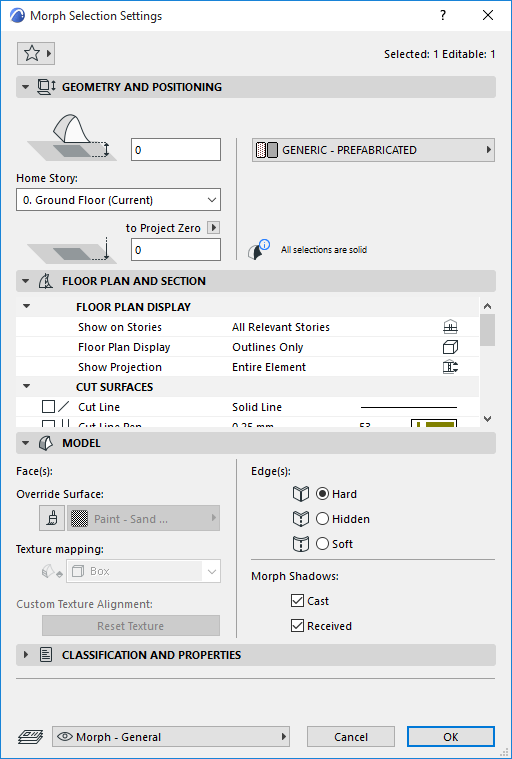Select the Soft edge radio button
The image size is (512, 759).
322,544
